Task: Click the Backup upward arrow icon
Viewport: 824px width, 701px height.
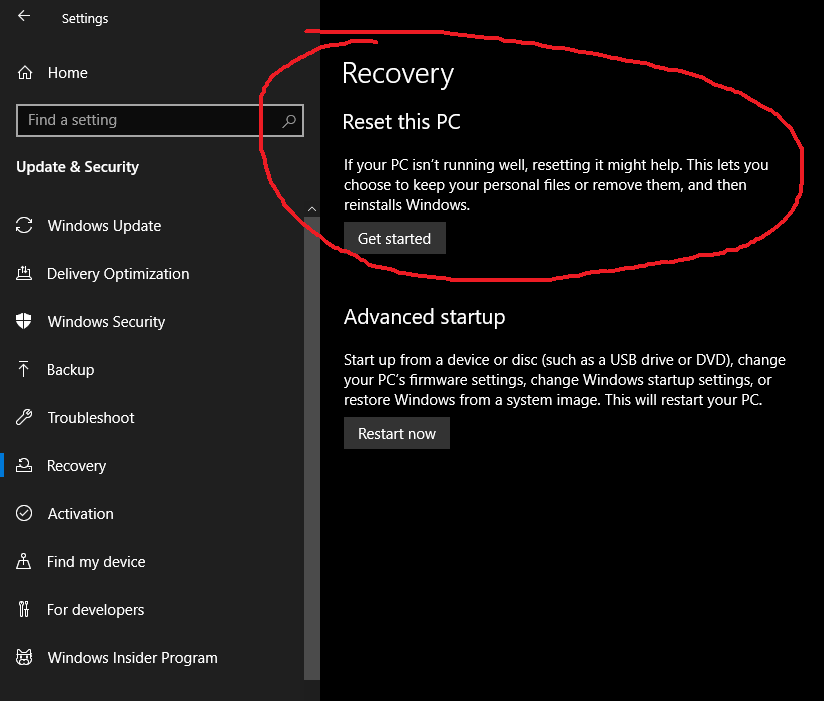Action: [x=24, y=369]
